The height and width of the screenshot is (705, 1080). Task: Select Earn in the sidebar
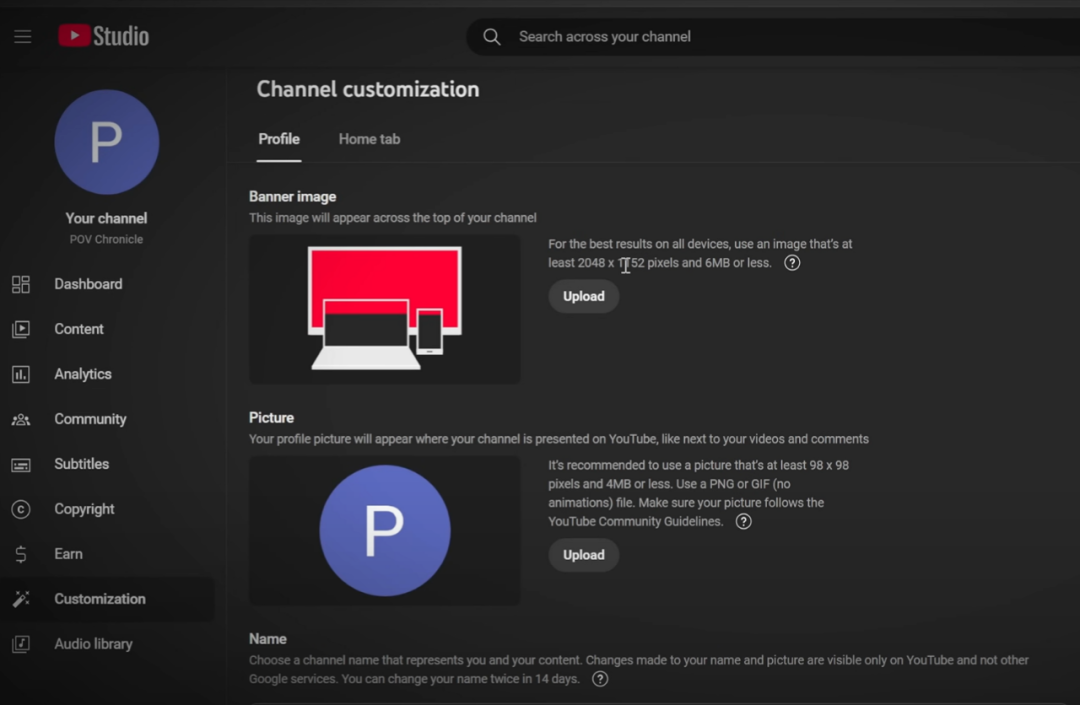107,554
